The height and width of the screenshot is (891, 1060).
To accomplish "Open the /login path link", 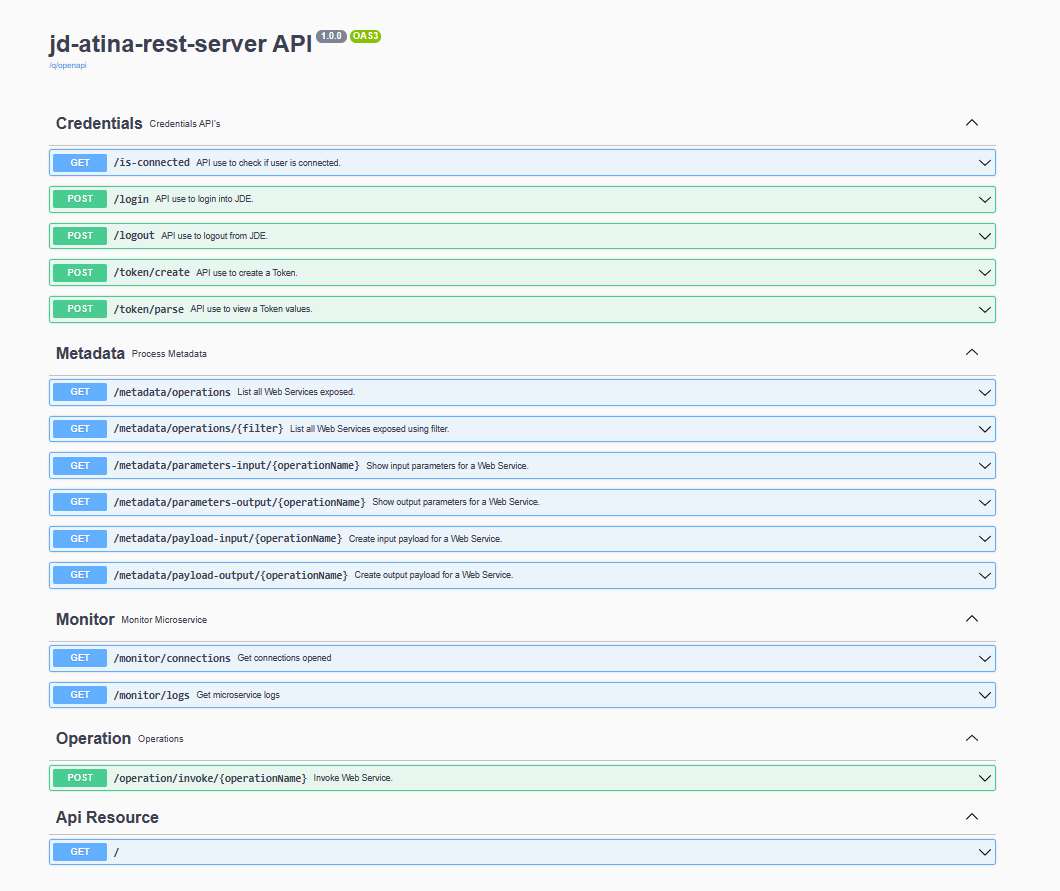I will (x=131, y=199).
